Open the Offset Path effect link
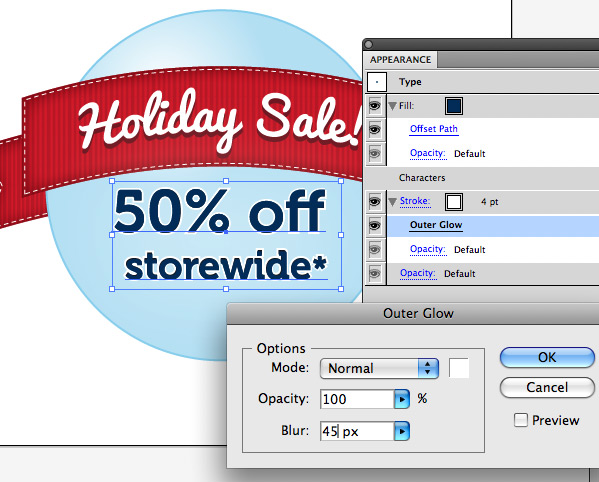The image size is (599, 482). (434, 129)
